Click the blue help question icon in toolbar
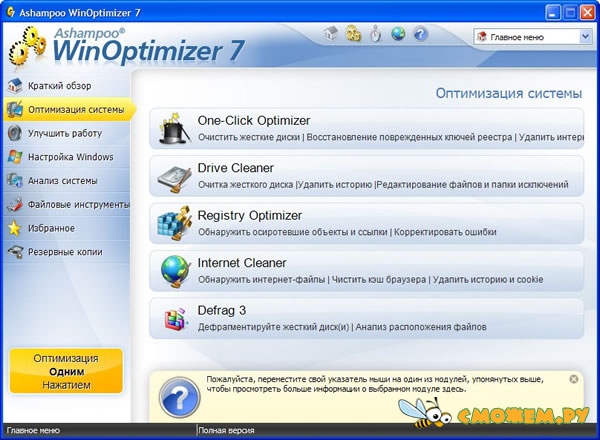Image resolution: width=600 pixels, height=440 pixels. [x=420, y=34]
